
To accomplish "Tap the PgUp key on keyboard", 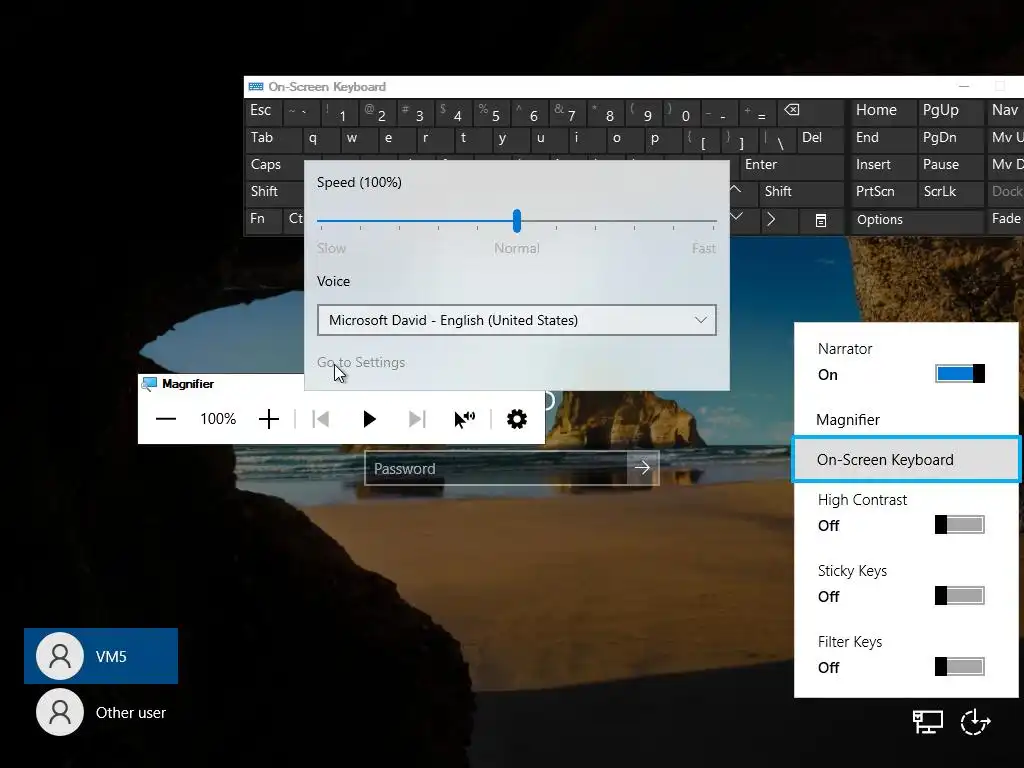I will (949, 111).
